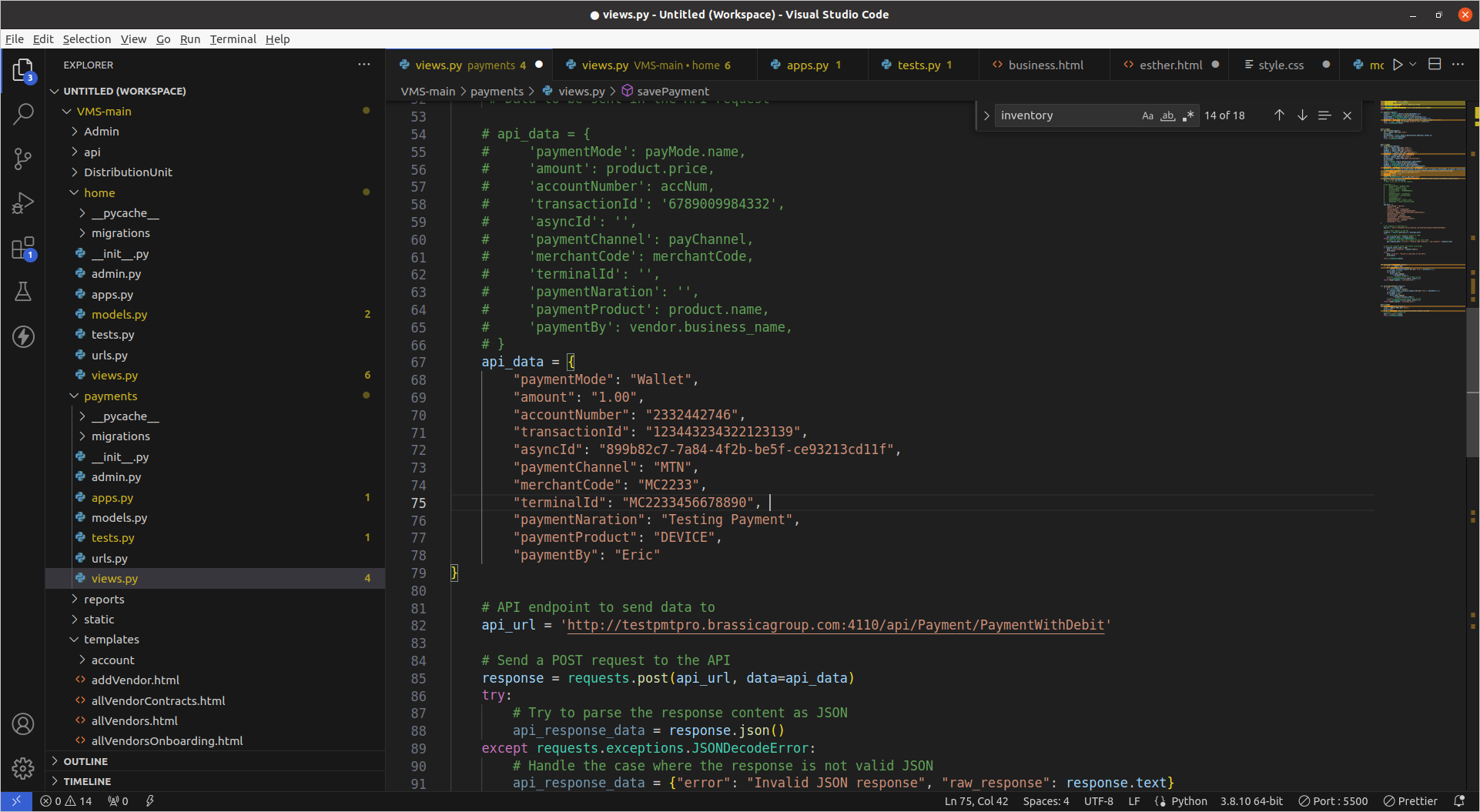Toggle Find in Selection icon
1480x812 pixels.
pyautogui.click(x=1324, y=115)
